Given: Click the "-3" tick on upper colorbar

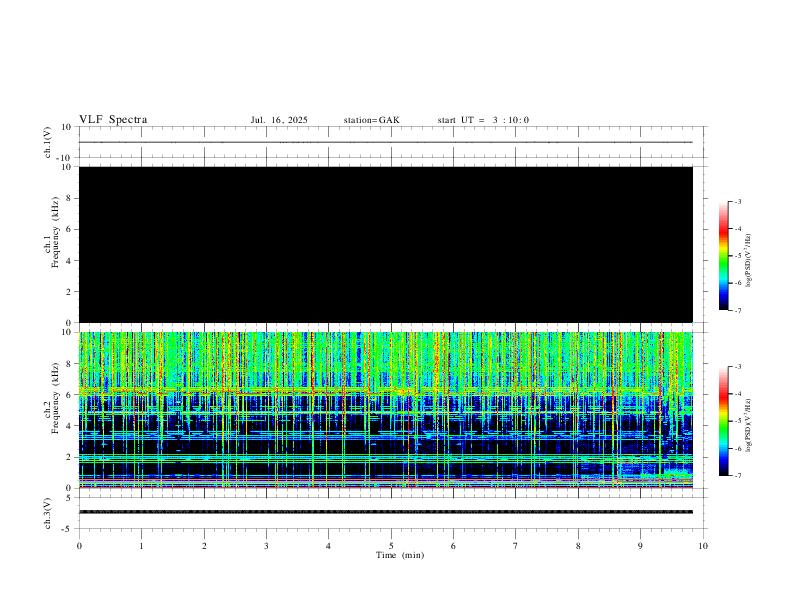Looking at the screenshot, I should click(737, 201).
